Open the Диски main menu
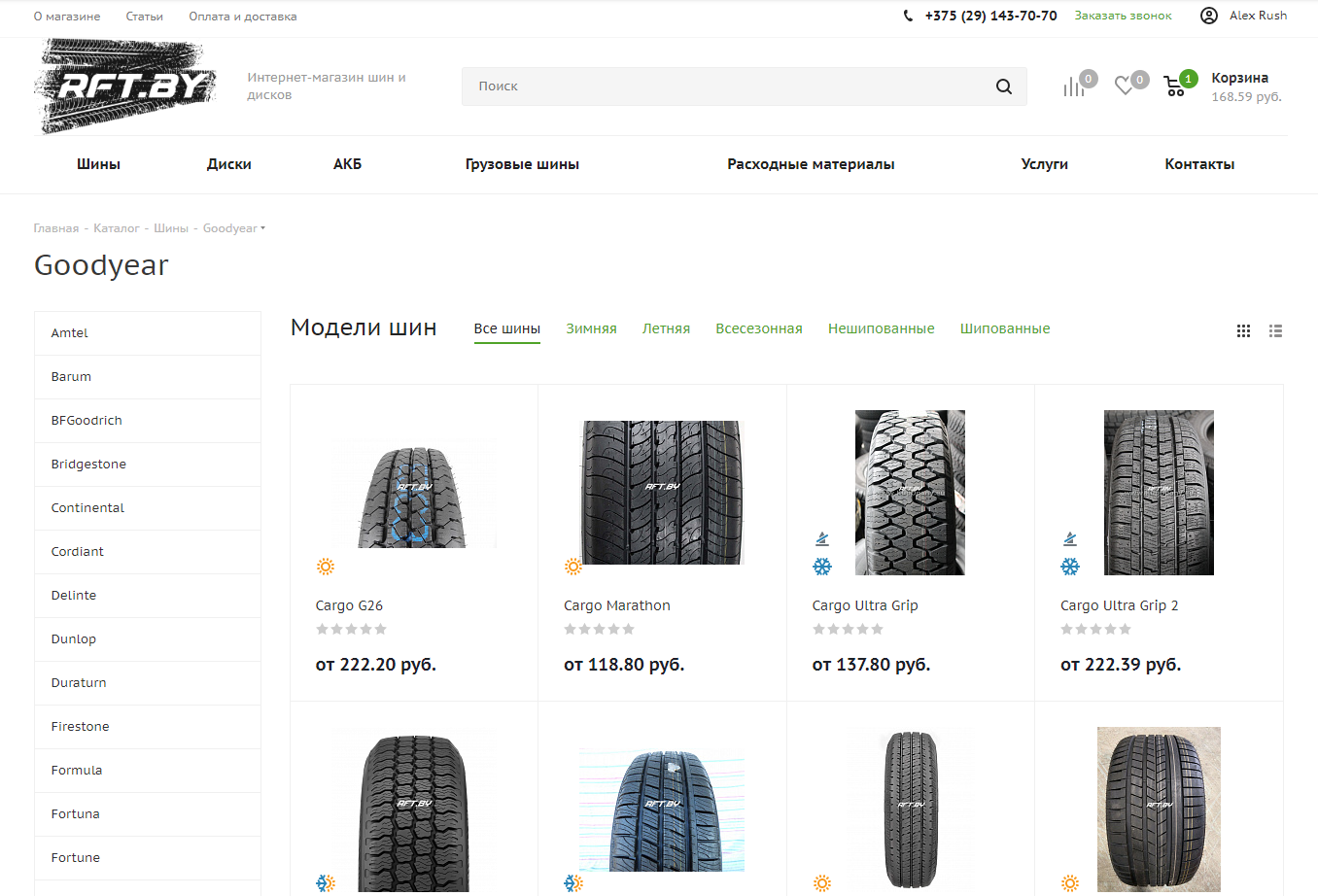This screenshot has width=1318, height=896. pos(229,164)
